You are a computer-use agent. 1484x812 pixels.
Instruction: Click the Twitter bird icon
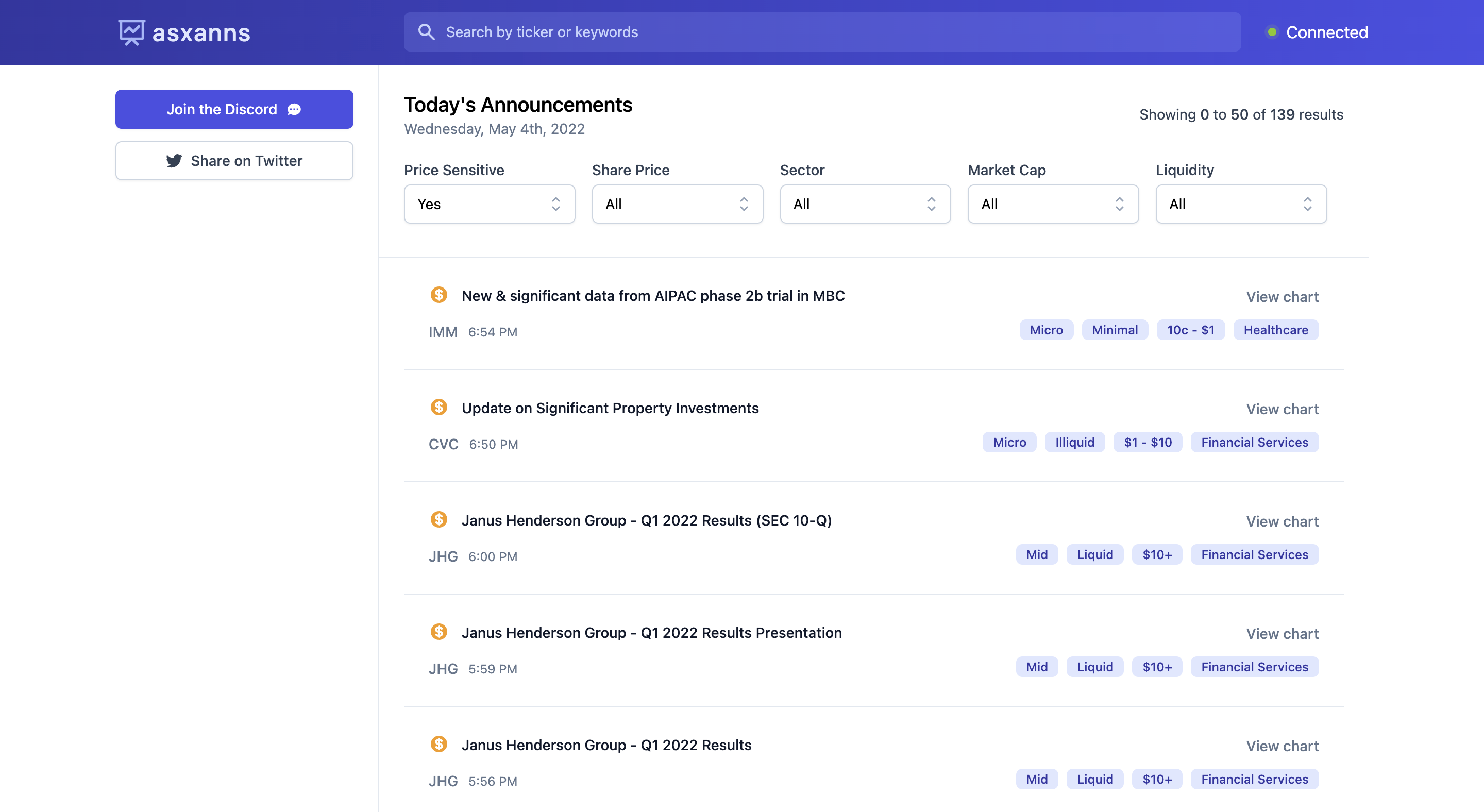174,161
